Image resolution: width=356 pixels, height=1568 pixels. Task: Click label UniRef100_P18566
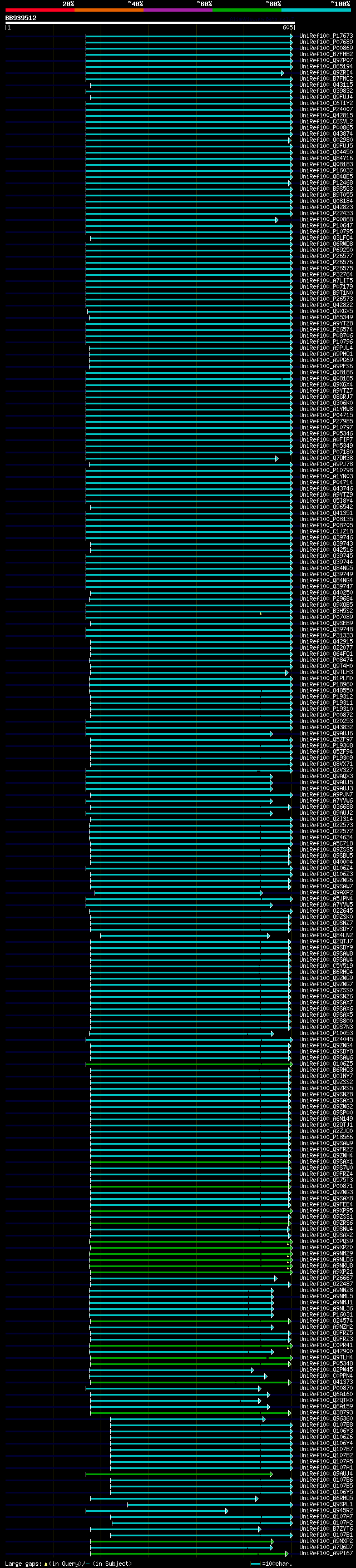pyautogui.click(x=325, y=1137)
